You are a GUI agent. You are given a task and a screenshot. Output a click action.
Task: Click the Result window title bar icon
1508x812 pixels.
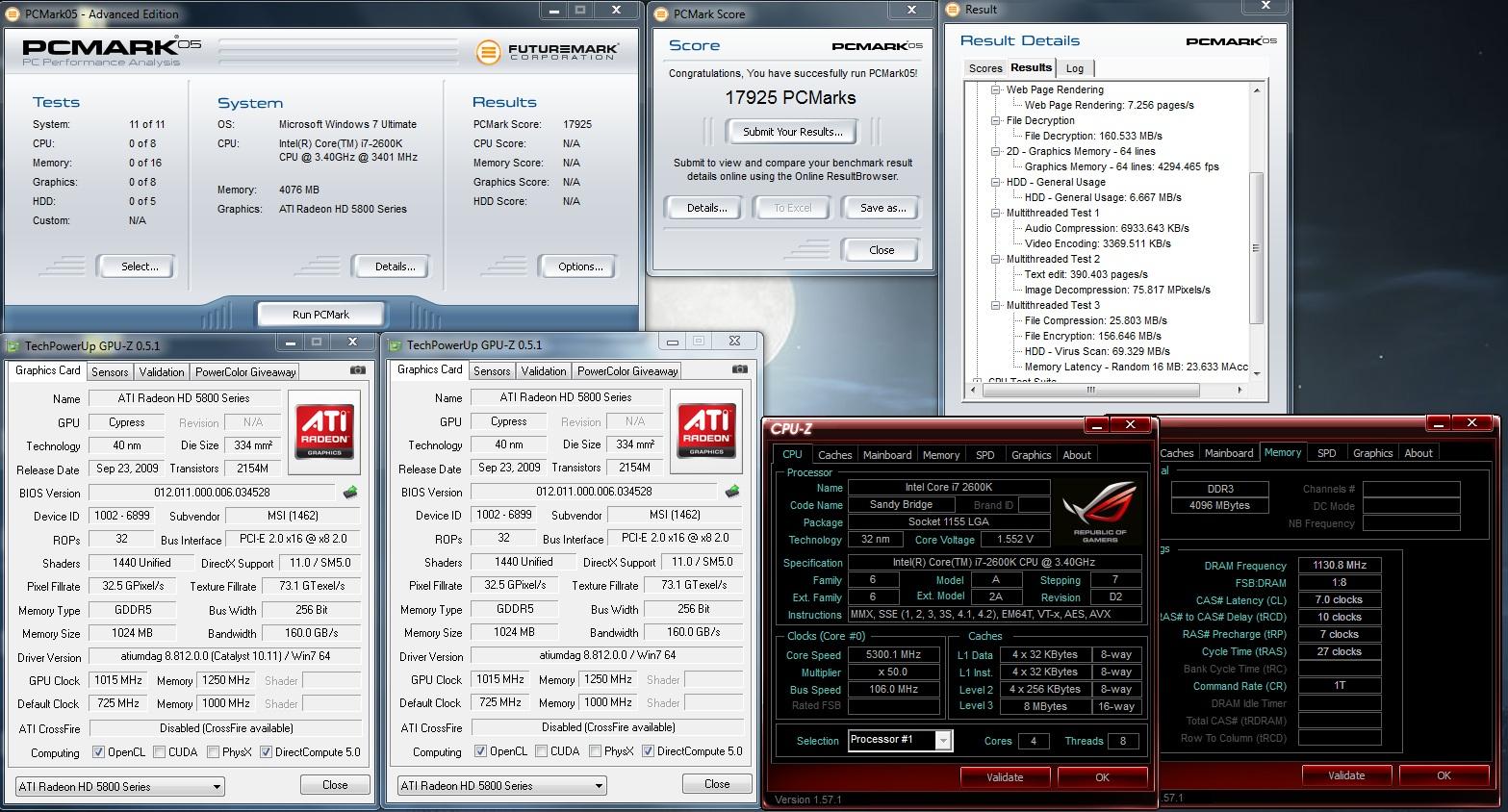[x=954, y=10]
